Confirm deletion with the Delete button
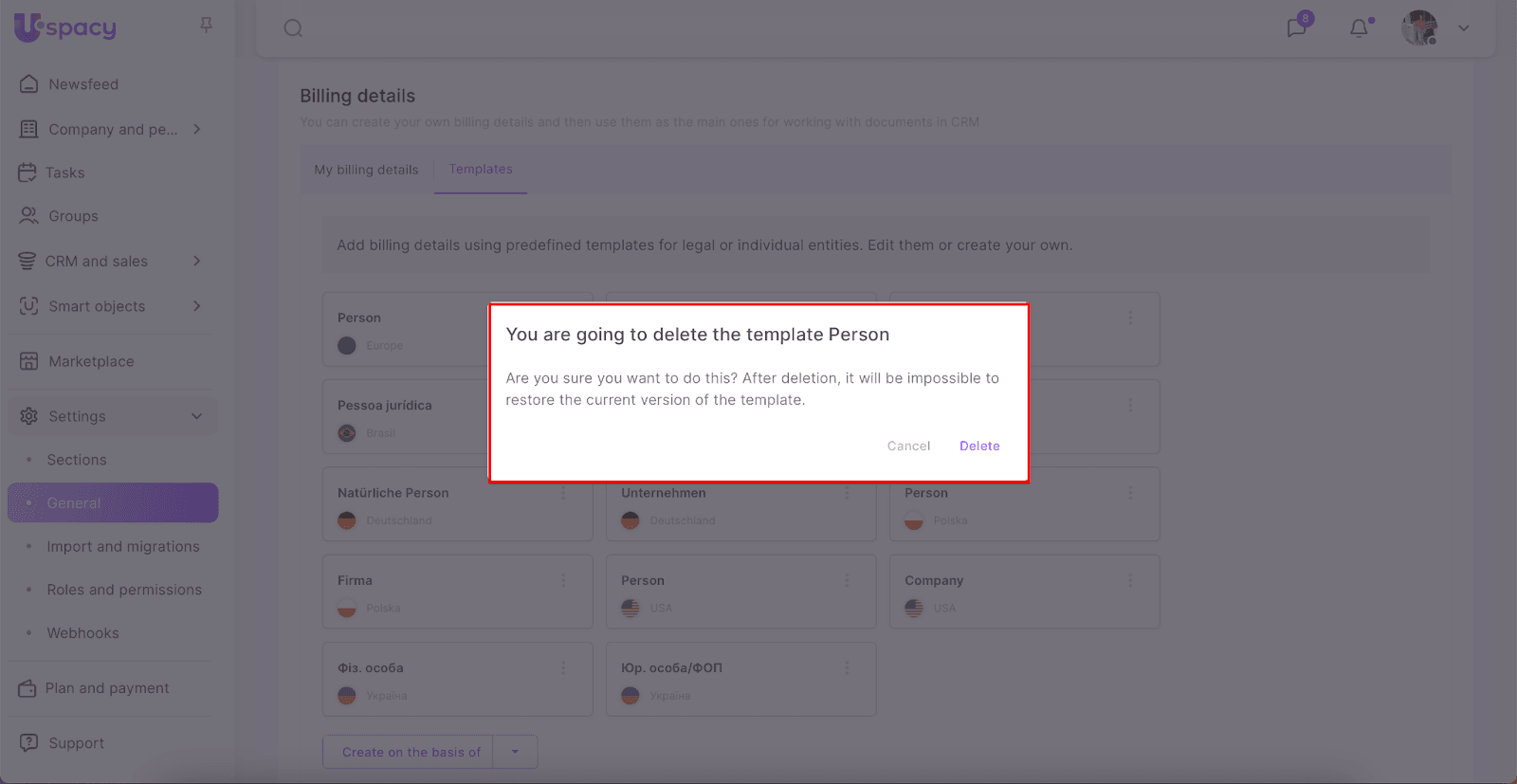The width and height of the screenshot is (1517, 784). 979,446
